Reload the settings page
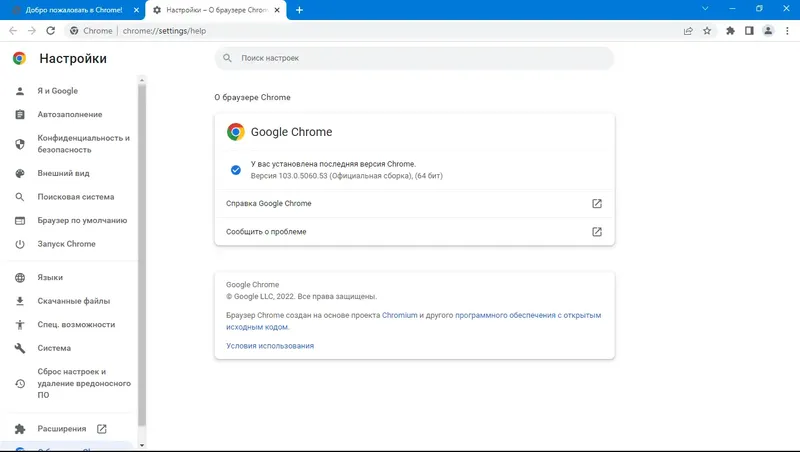Screen dimensions: 800x452 point(51,31)
